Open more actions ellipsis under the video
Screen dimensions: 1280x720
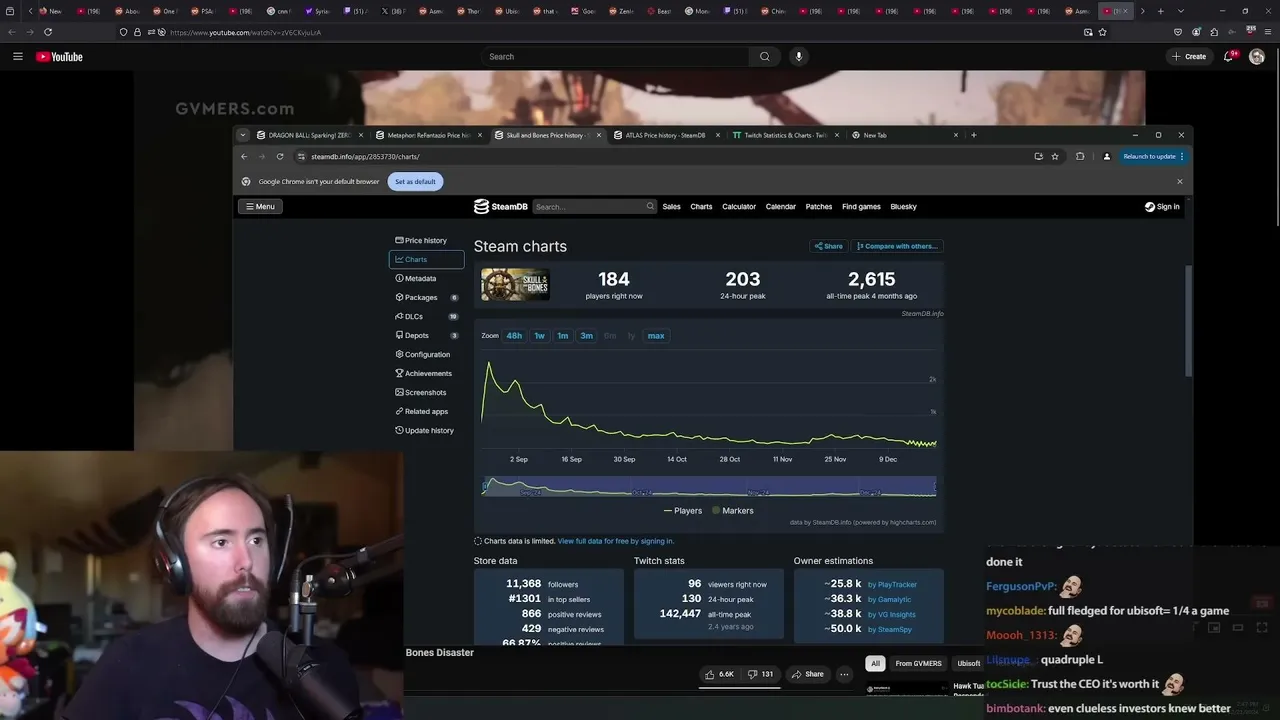point(844,674)
